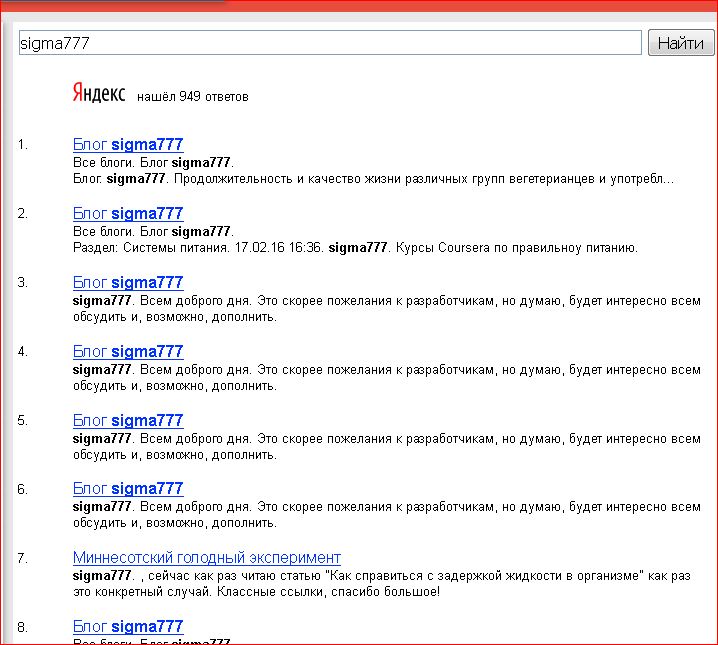The height and width of the screenshot is (645, 718).
Task: Open sixth result Блог sigma777 link
Action: pyautogui.click(x=128, y=490)
